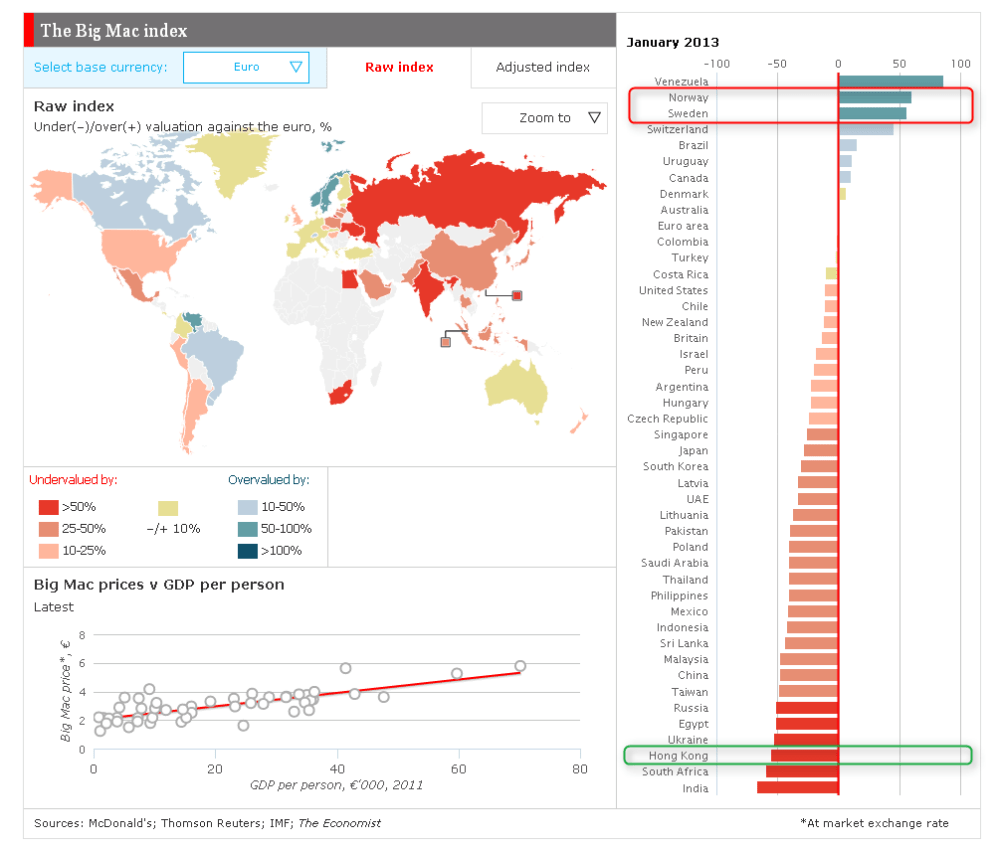Screen dimensions: 1000x849
Task: Click the >100% overvalued dark blue swatch
Action: pos(247,549)
